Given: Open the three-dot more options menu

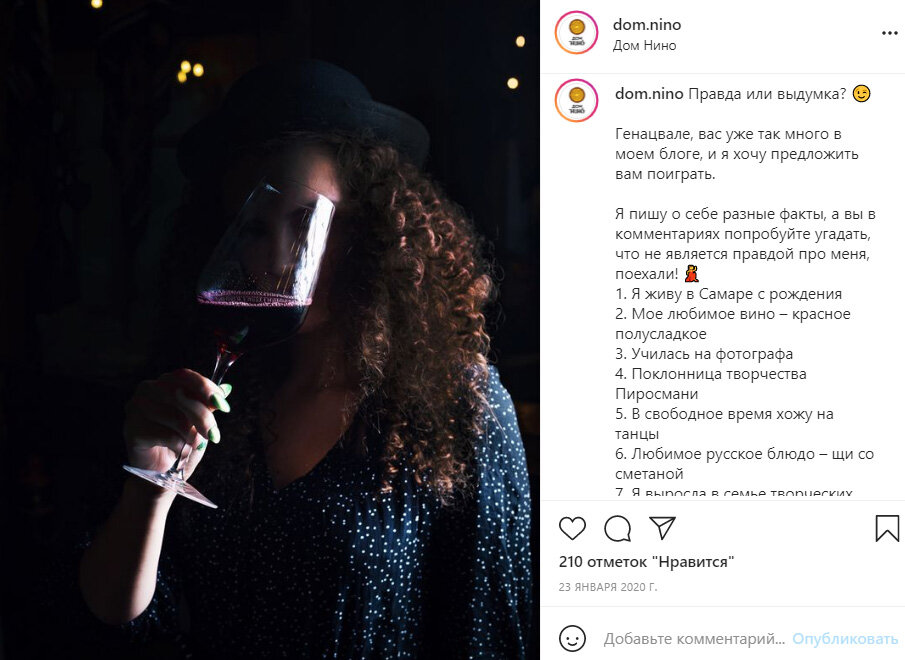Looking at the screenshot, I should [889, 33].
